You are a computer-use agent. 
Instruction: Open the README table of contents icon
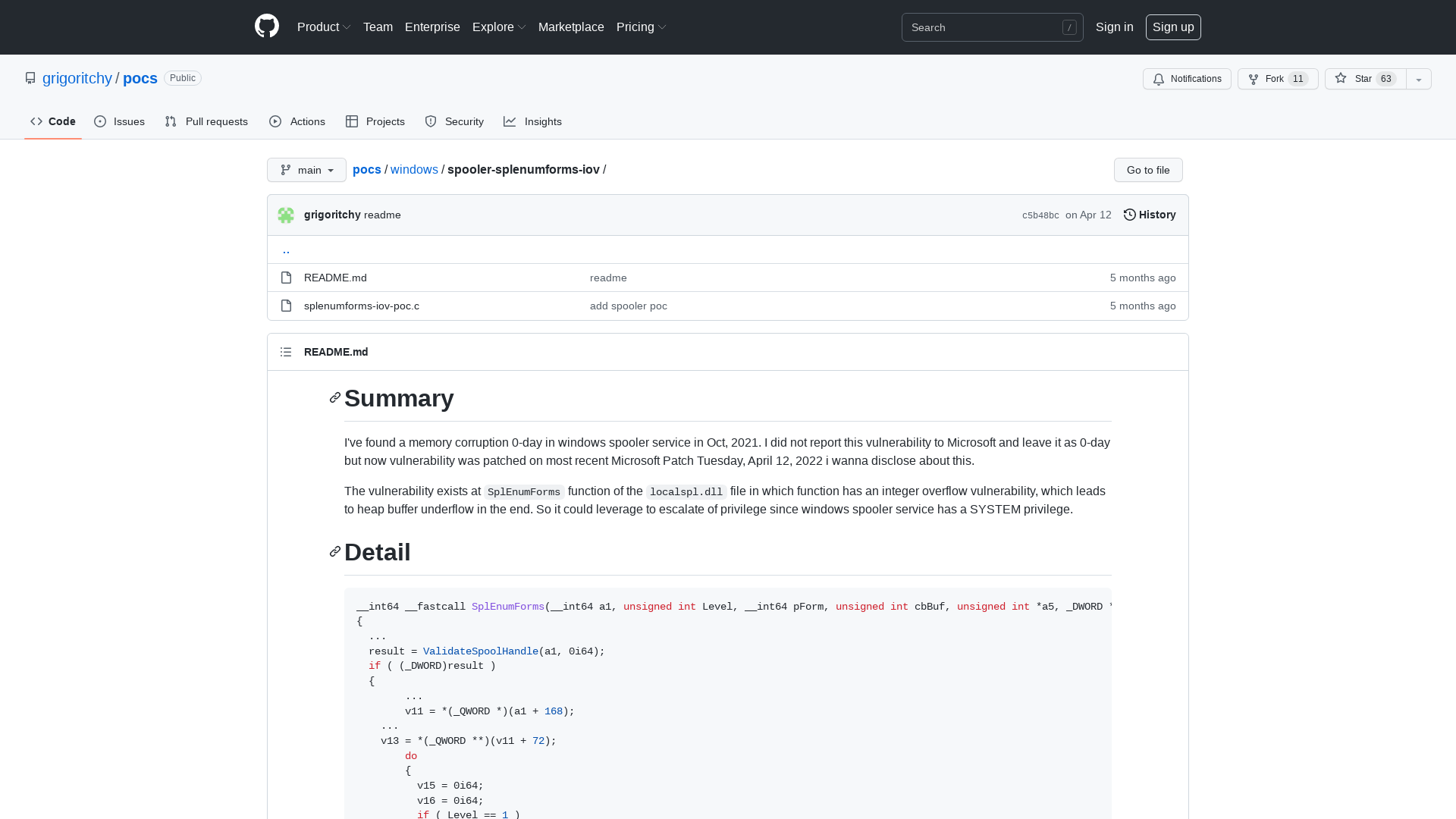(x=286, y=352)
